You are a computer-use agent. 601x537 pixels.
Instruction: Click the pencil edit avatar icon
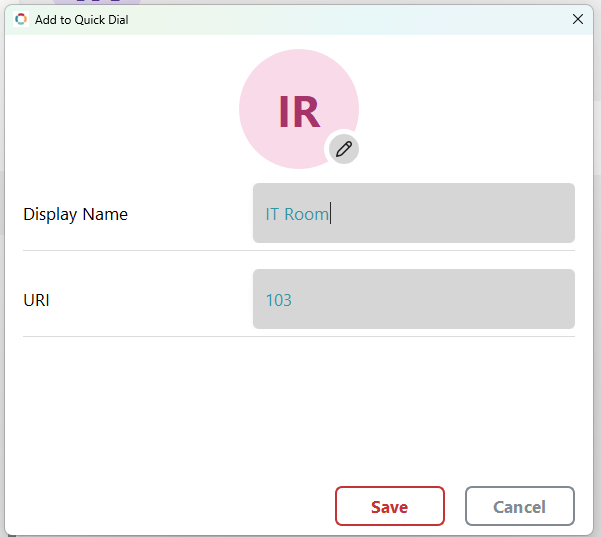[x=344, y=149]
